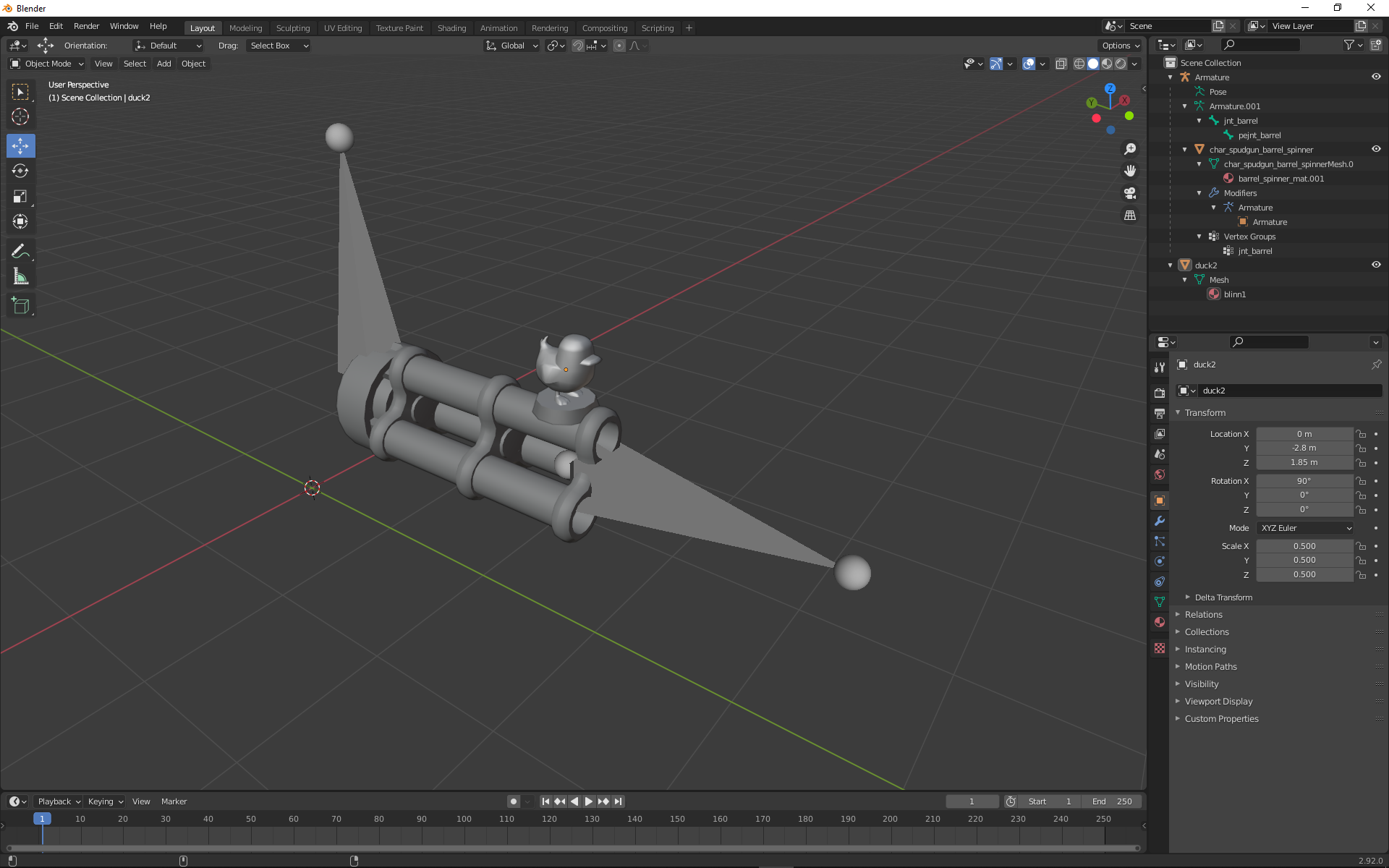Viewport: 1389px width, 868px height.
Task: Open the timeline Marker menu
Action: (x=174, y=801)
